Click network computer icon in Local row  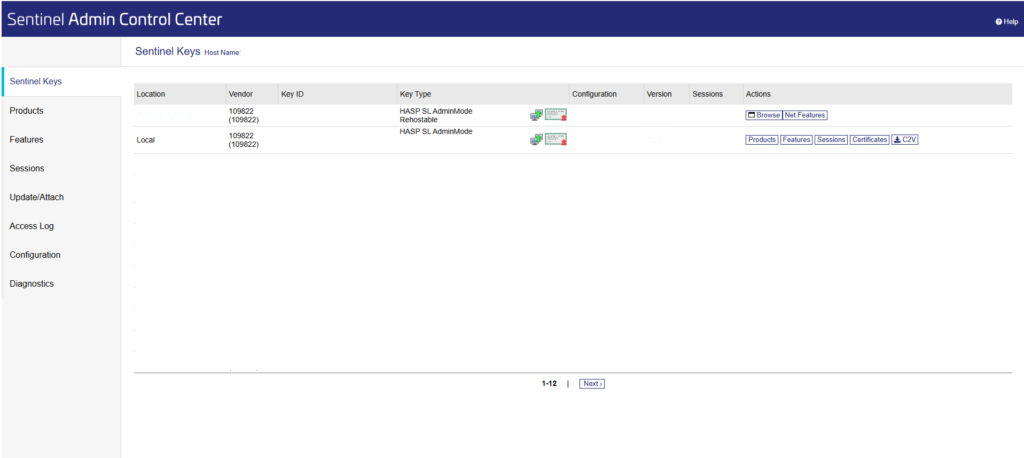pyautogui.click(x=536, y=140)
